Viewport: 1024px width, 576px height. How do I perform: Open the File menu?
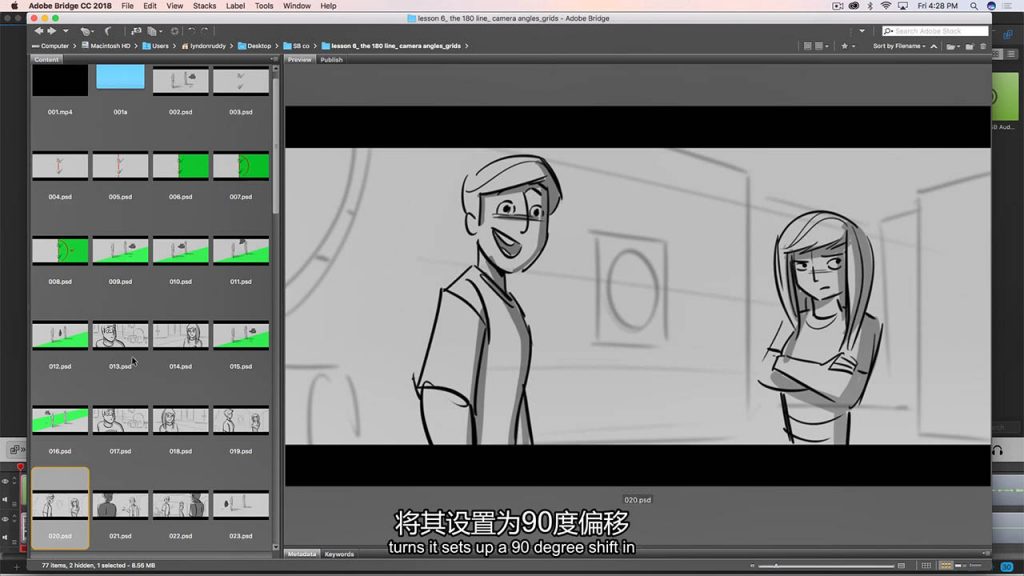[127, 6]
